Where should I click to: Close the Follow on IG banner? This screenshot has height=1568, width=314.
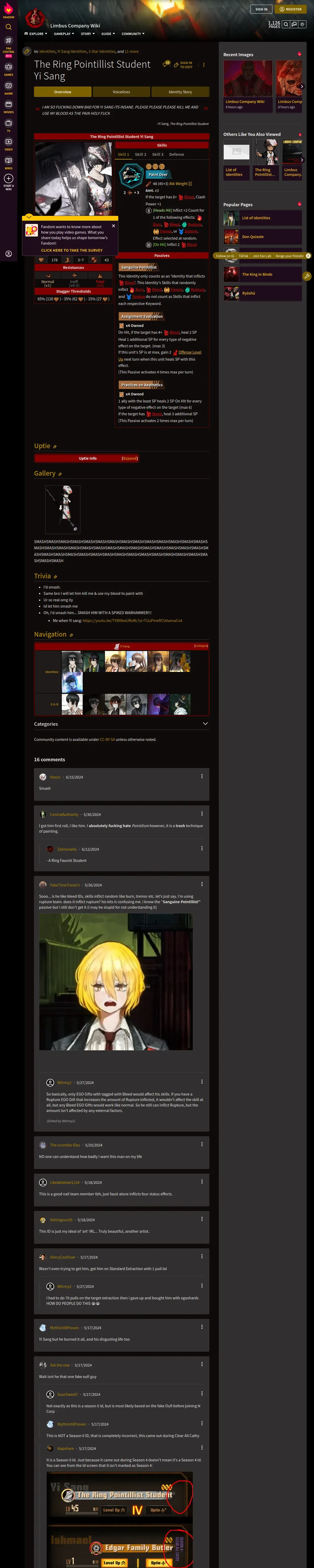coord(308,256)
